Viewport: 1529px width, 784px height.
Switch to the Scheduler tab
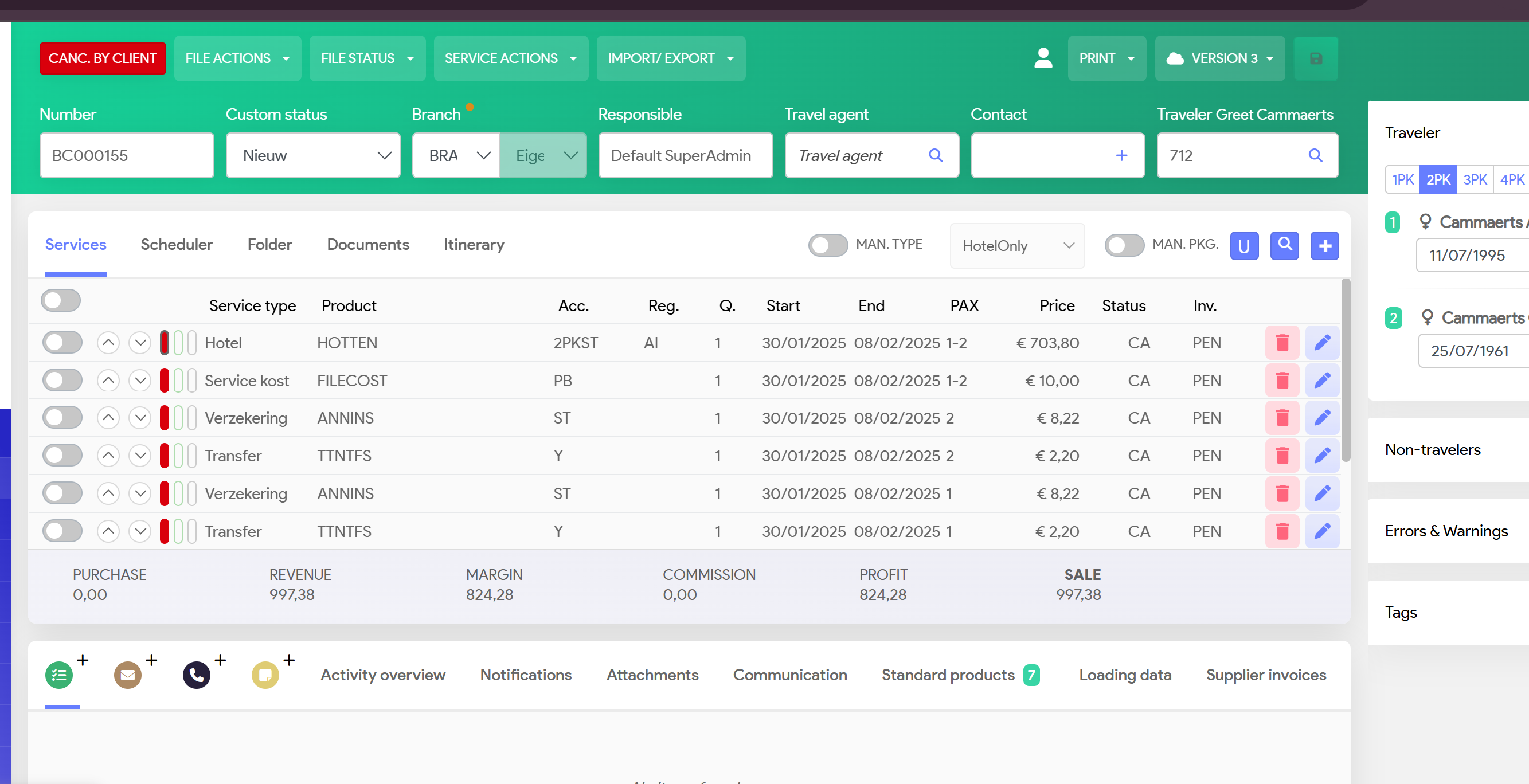coord(176,245)
